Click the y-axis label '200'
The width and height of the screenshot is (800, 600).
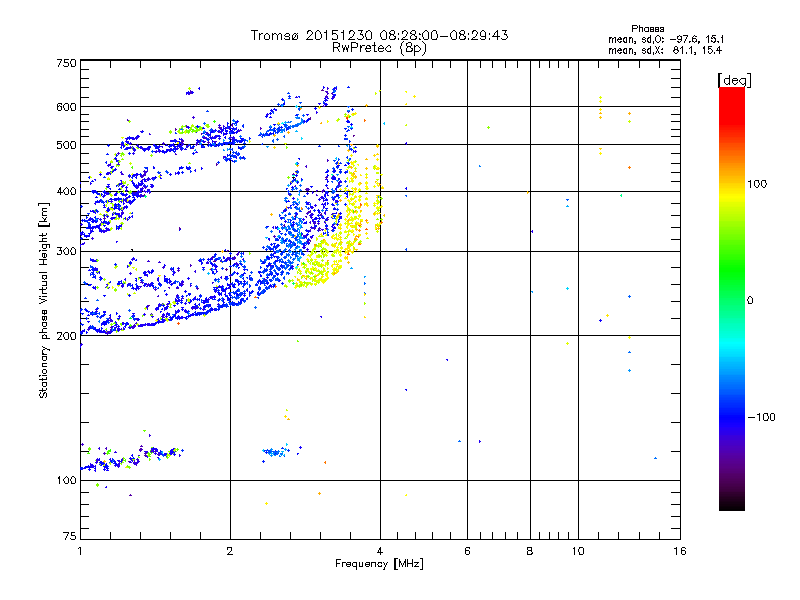tap(66, 336)
